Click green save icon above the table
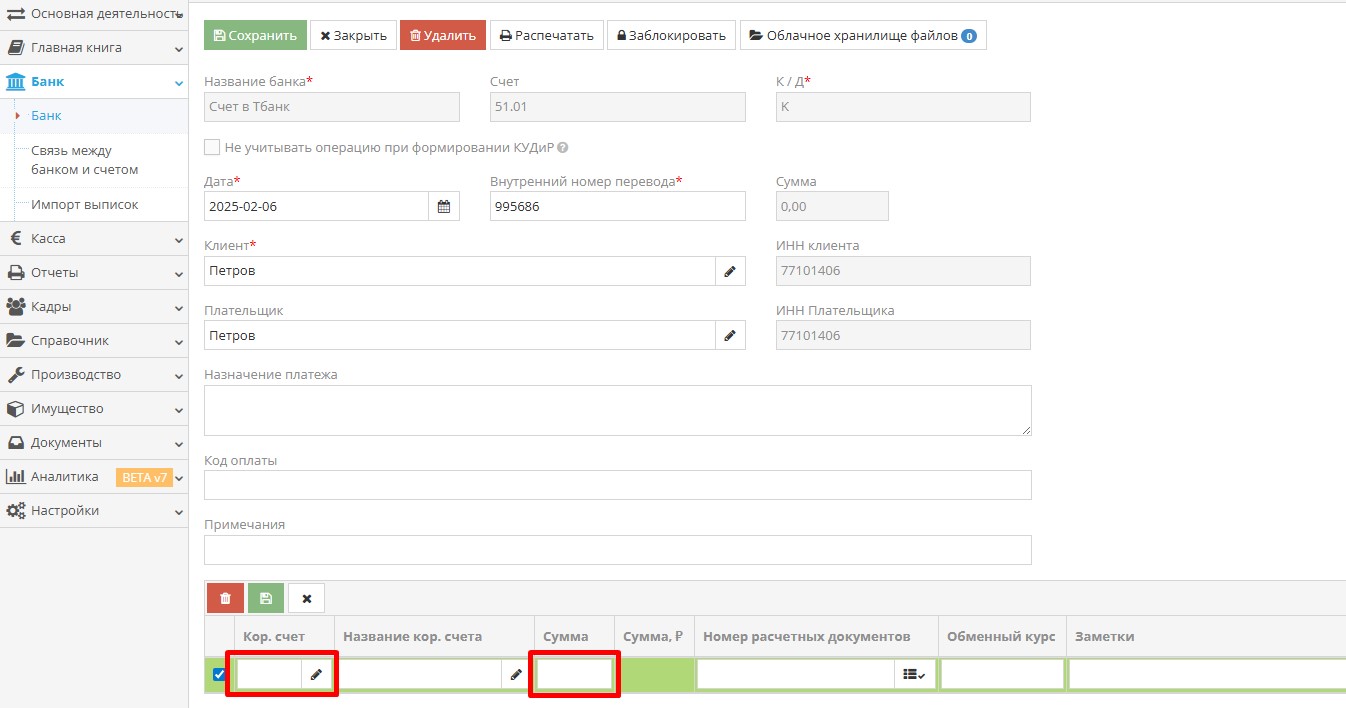The width and height of the screenshot is (1346, 708). [266, 598]
